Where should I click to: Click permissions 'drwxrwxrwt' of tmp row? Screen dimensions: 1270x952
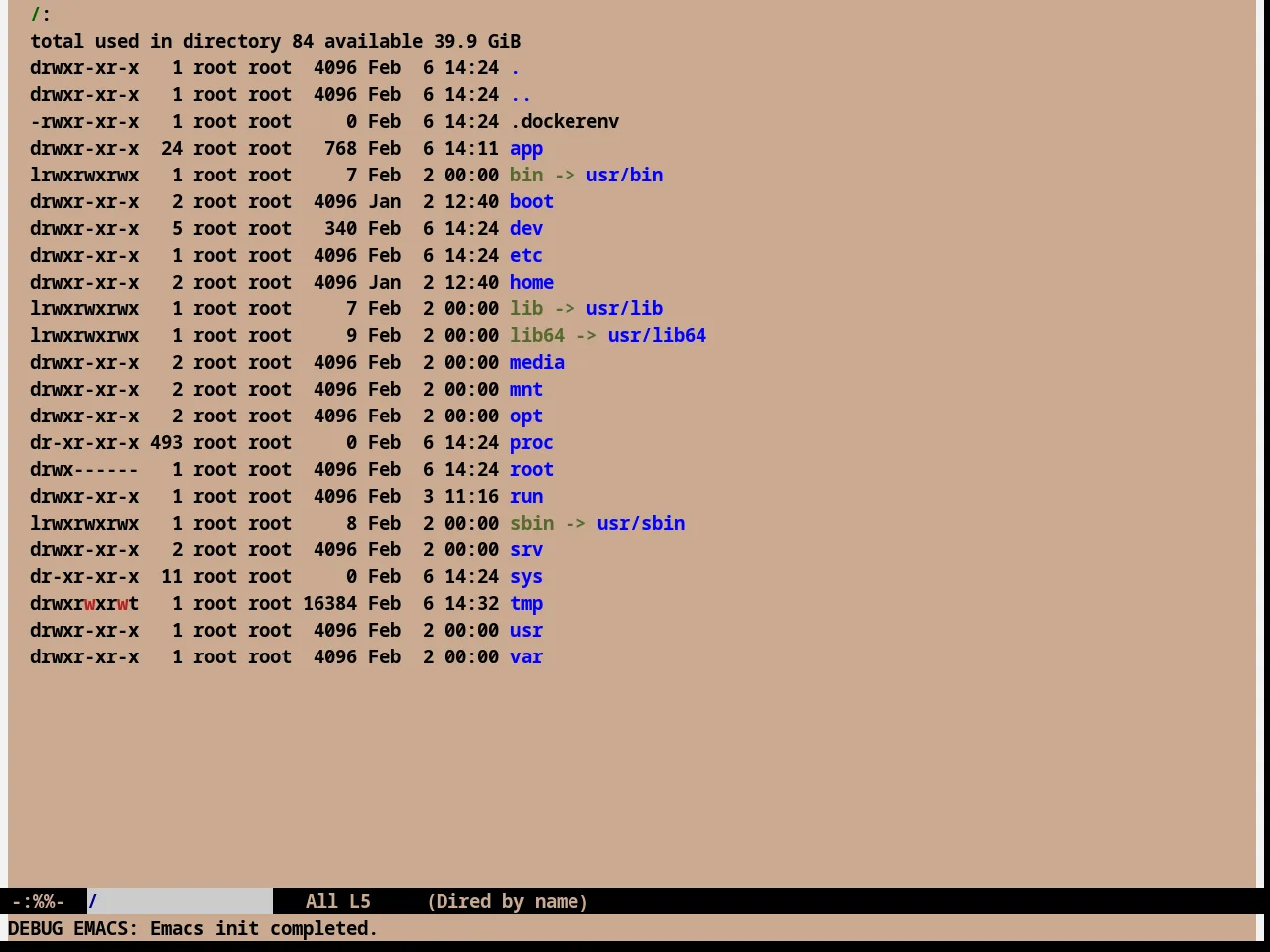pos(84,604)
